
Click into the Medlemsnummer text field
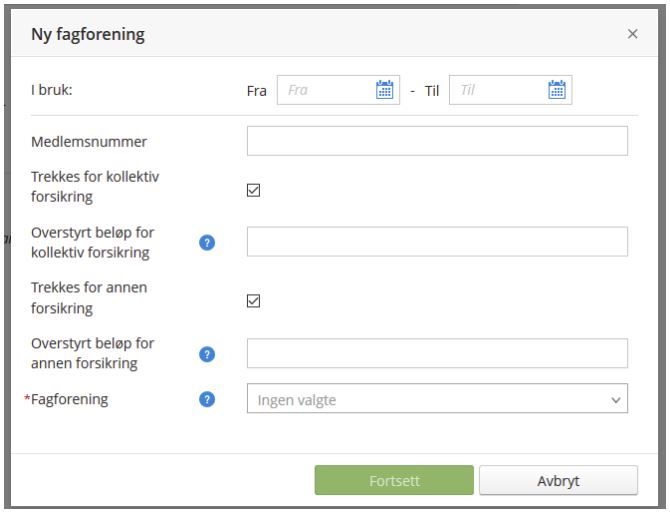(437, 141)
